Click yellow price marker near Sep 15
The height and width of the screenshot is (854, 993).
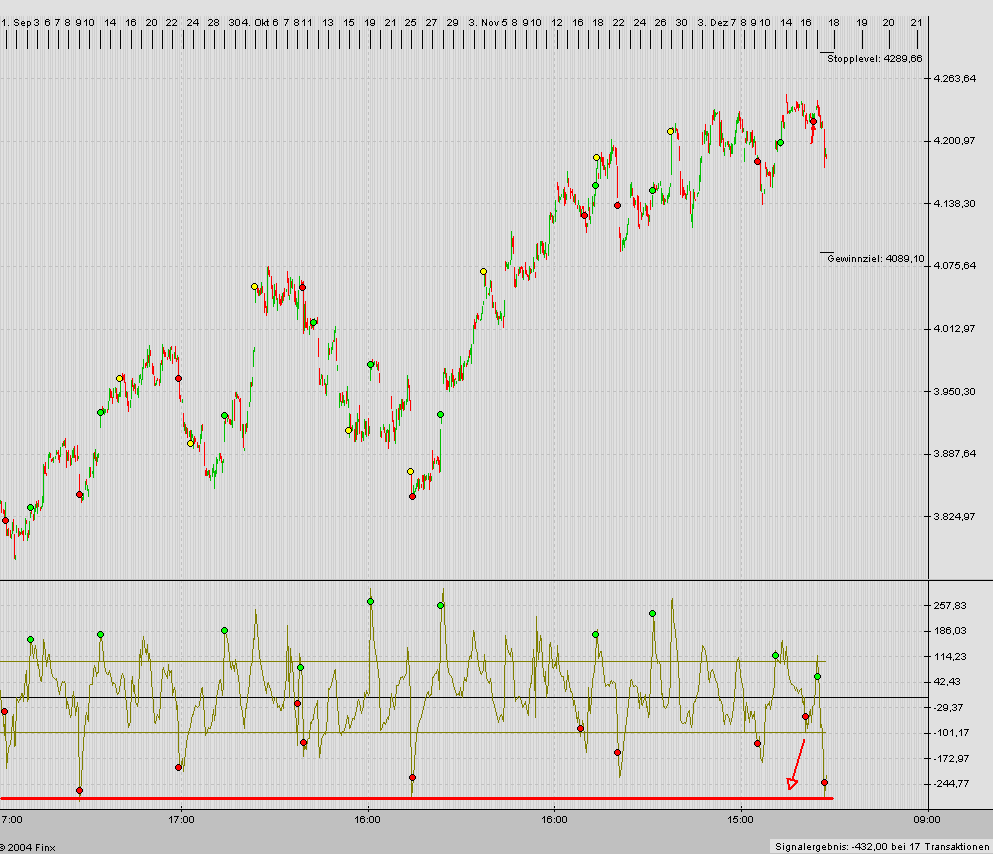(x=119, y=379)
